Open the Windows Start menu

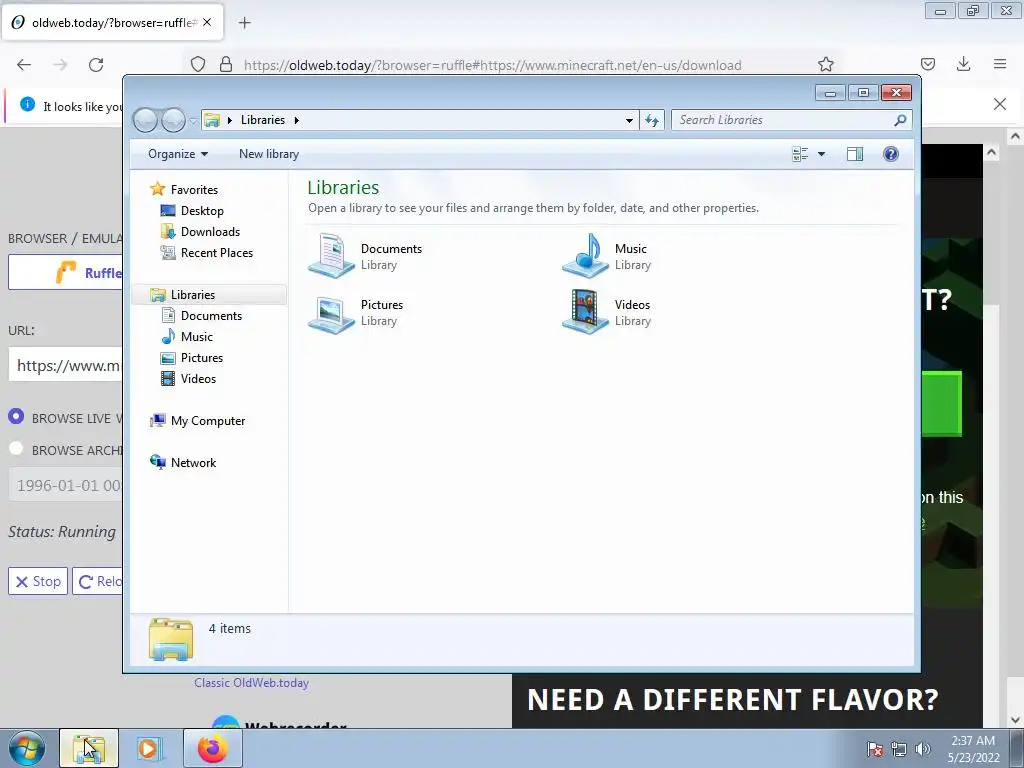(x=27, y=748)
